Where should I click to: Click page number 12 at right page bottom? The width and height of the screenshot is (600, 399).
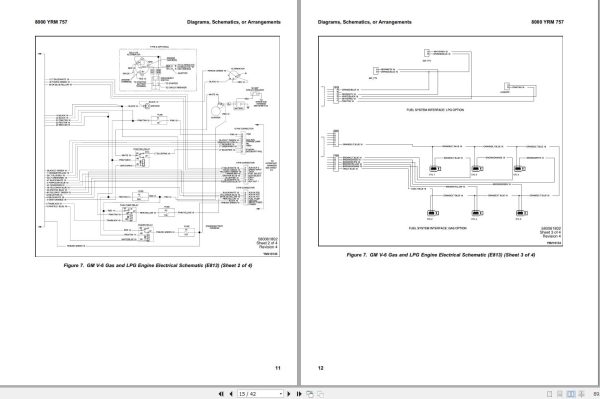321,368
